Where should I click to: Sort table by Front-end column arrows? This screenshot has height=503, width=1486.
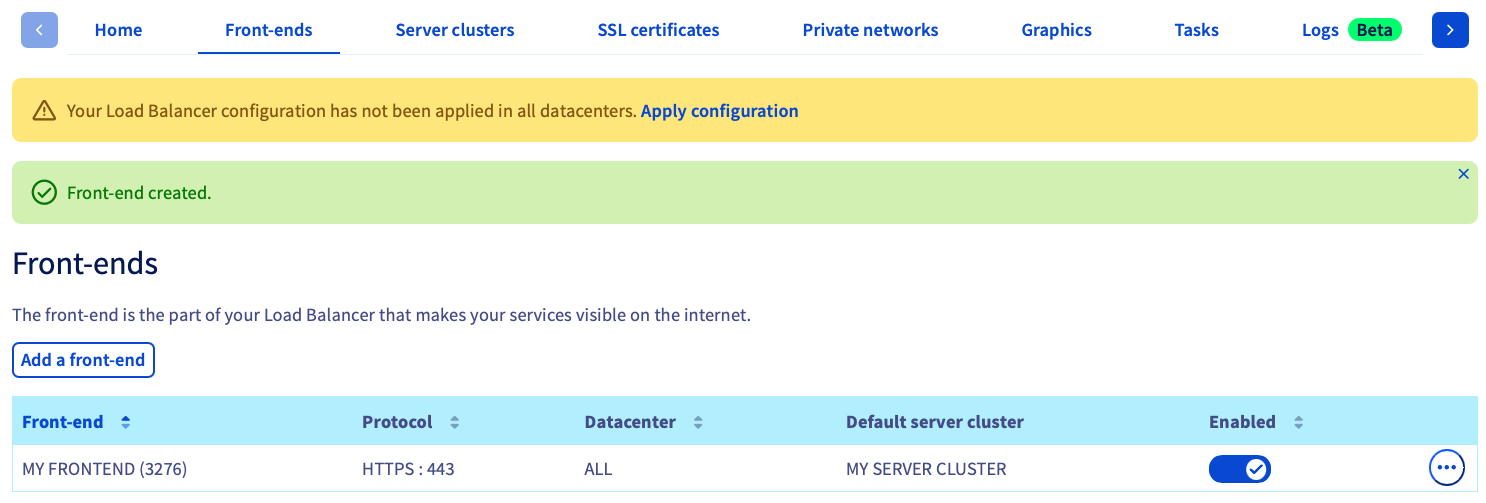[x=125, y=422]
